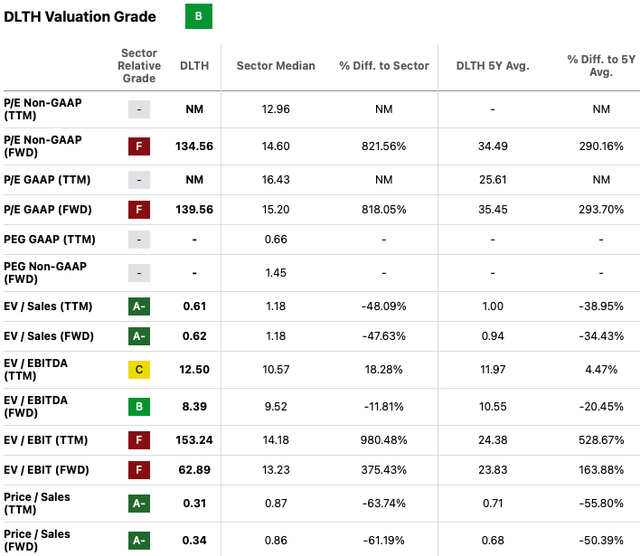The image size is (640, 556).
Task: Click the grey dash badge for PEG GAAP (TTM)
Action: (x=139, y=239)
